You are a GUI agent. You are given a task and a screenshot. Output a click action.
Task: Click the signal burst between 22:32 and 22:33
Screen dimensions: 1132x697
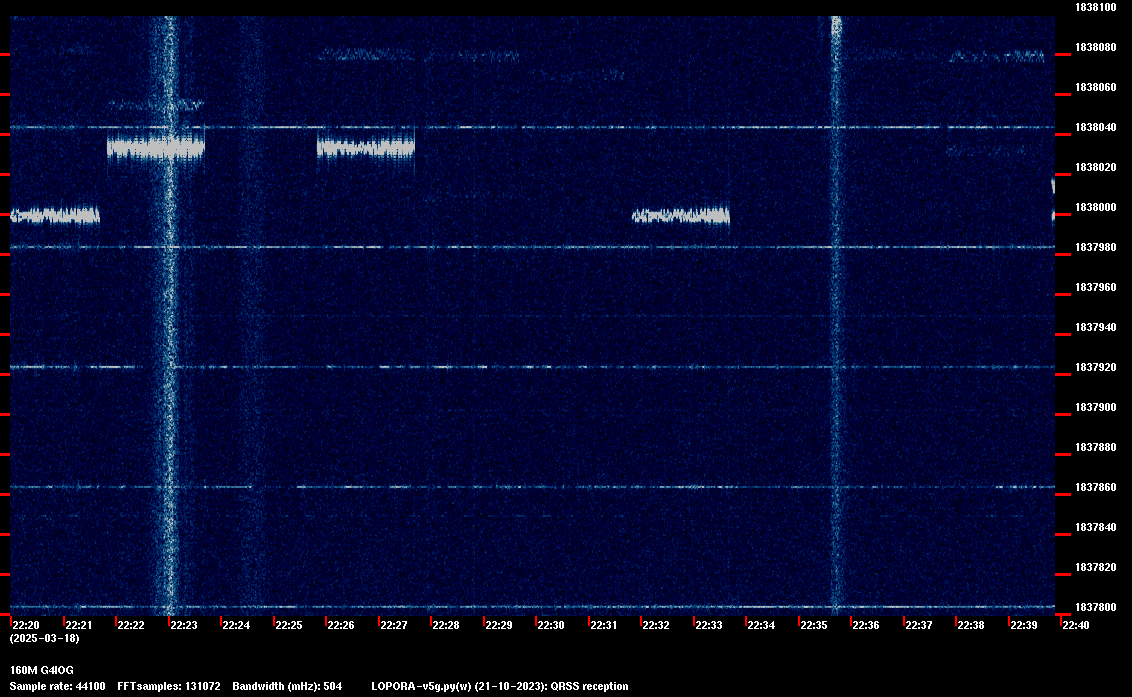click(681, 215)
